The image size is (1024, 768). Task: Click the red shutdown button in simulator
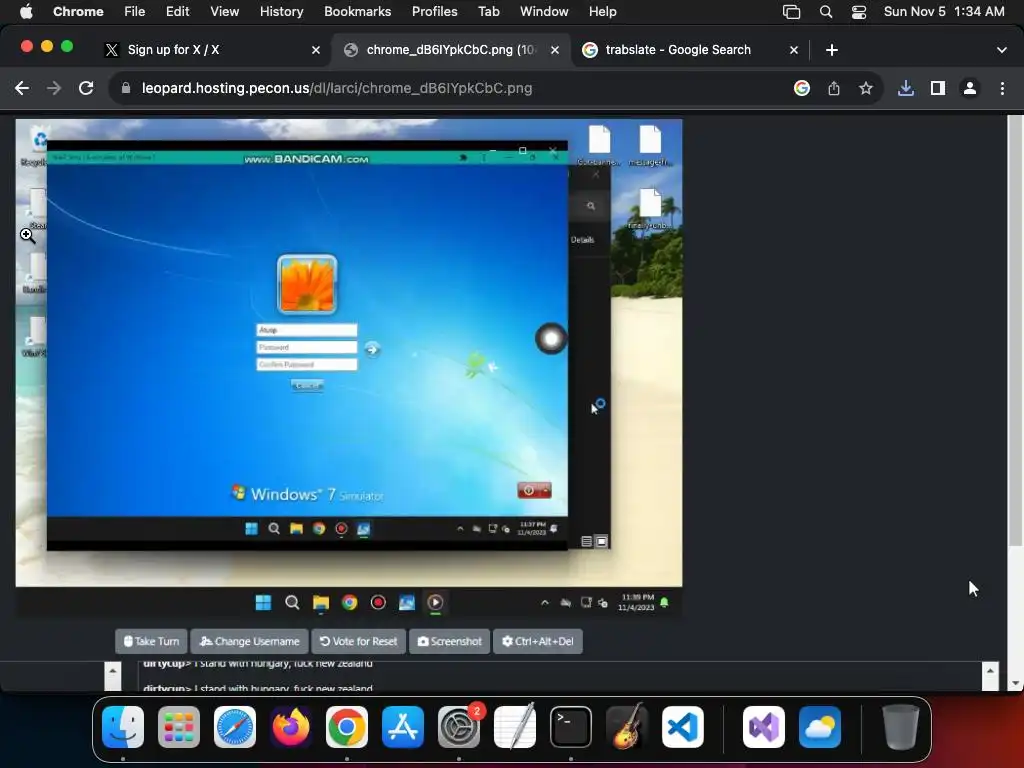tap(534, 490)
